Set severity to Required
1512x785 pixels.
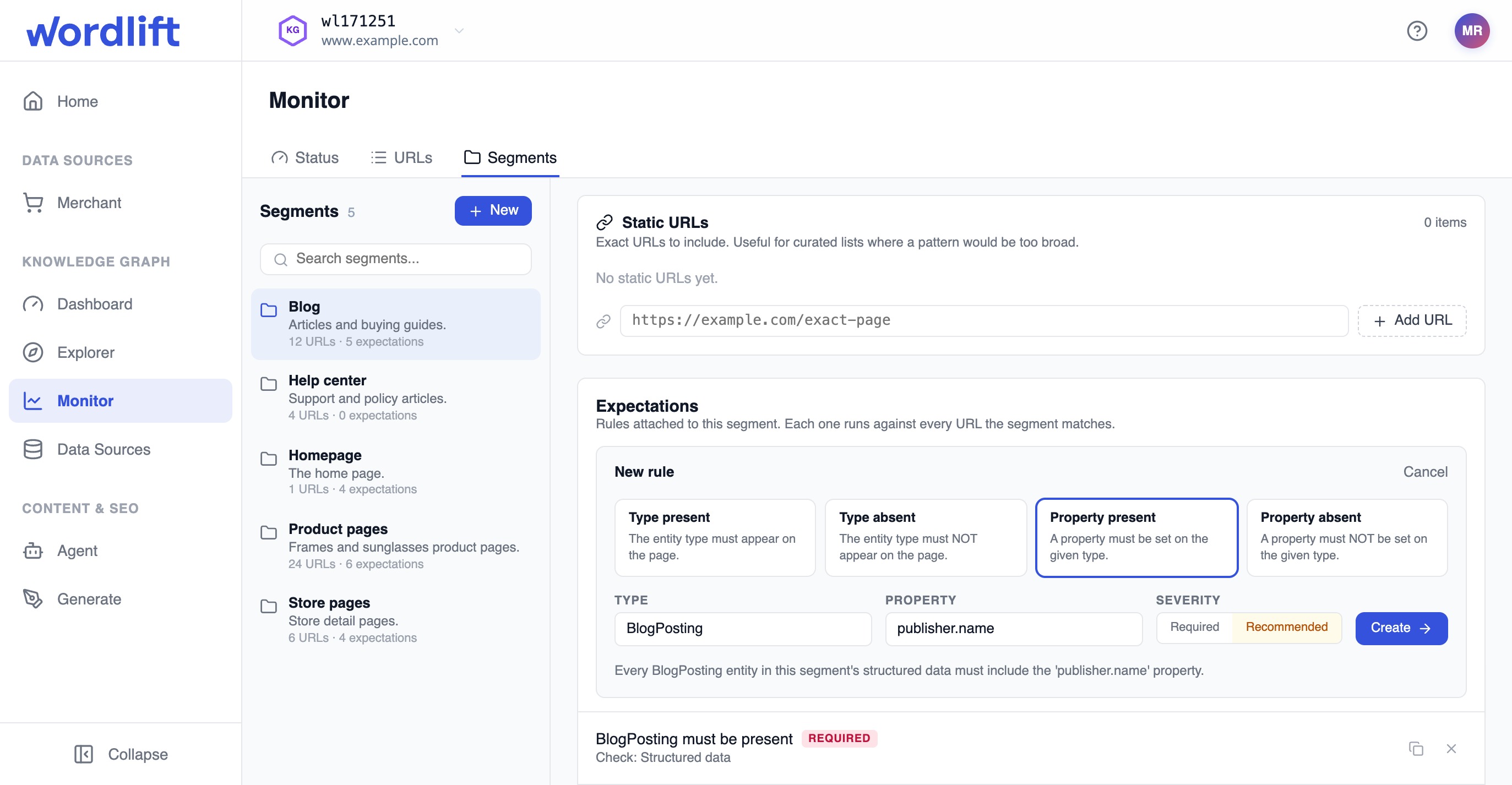[x=1194, y=626]
